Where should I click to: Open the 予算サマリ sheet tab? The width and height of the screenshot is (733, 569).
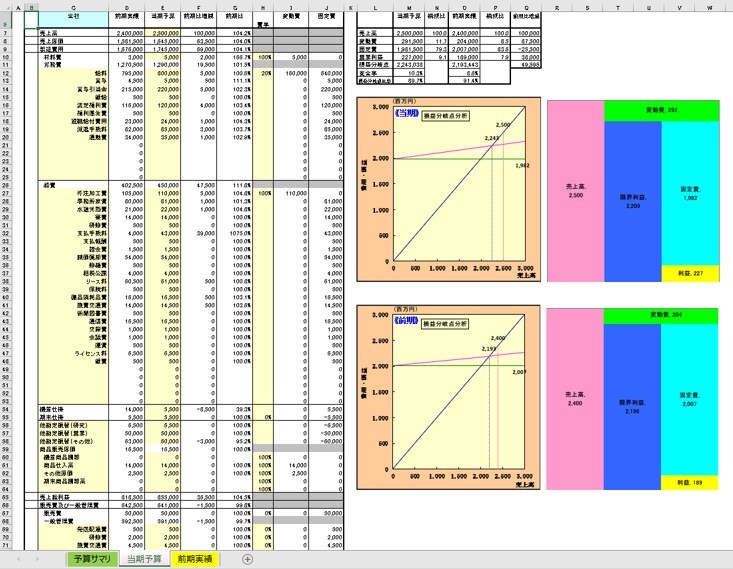click(92, 559)
